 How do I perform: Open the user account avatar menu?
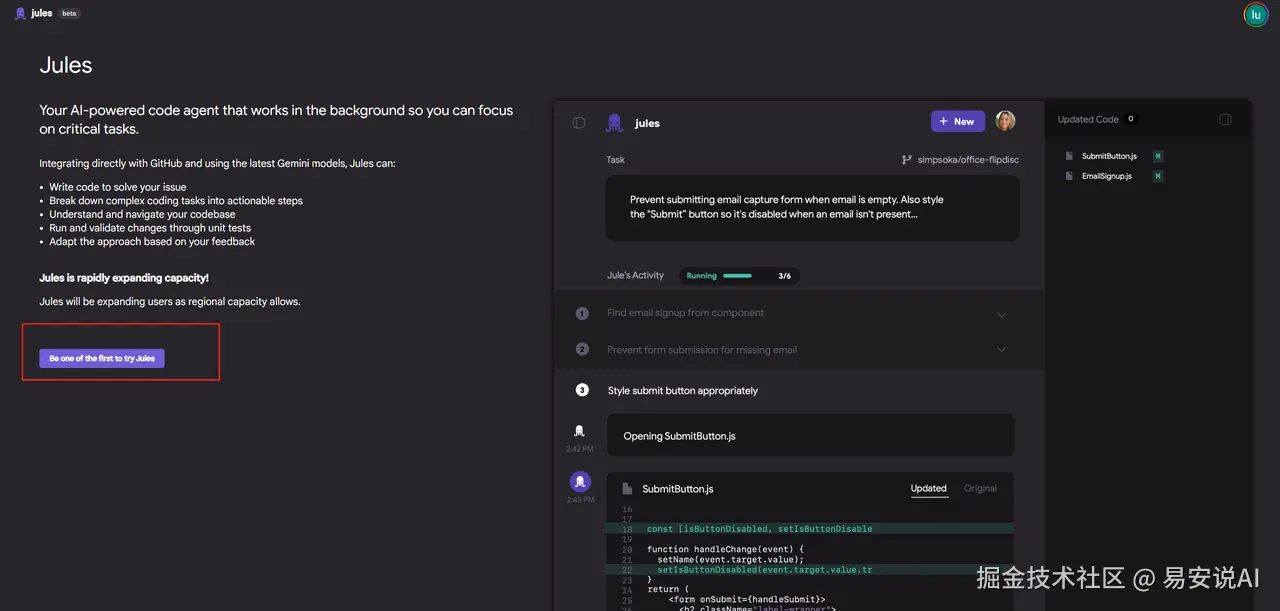(x=1256, y=14)
